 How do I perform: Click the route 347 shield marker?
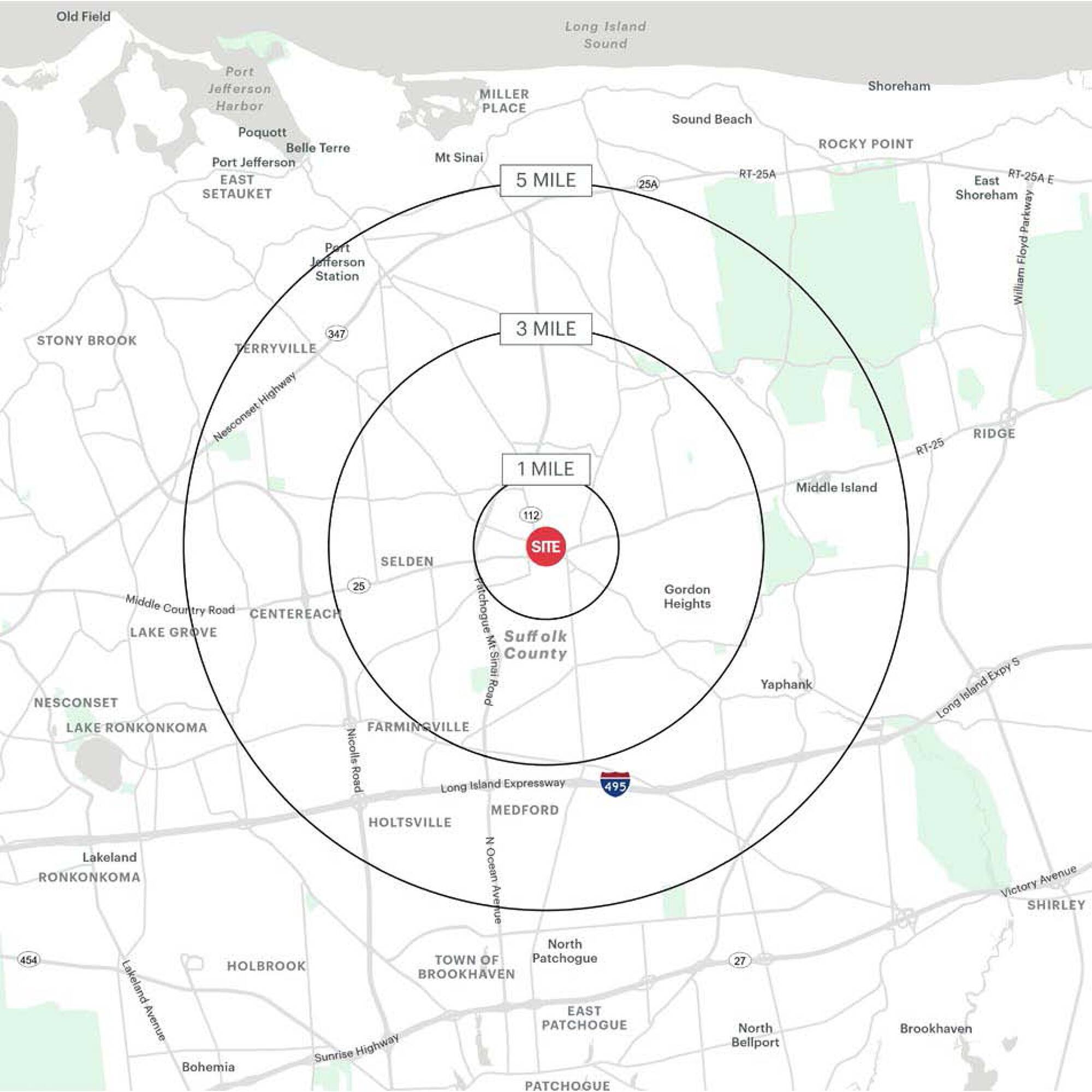tap(336, 334)
